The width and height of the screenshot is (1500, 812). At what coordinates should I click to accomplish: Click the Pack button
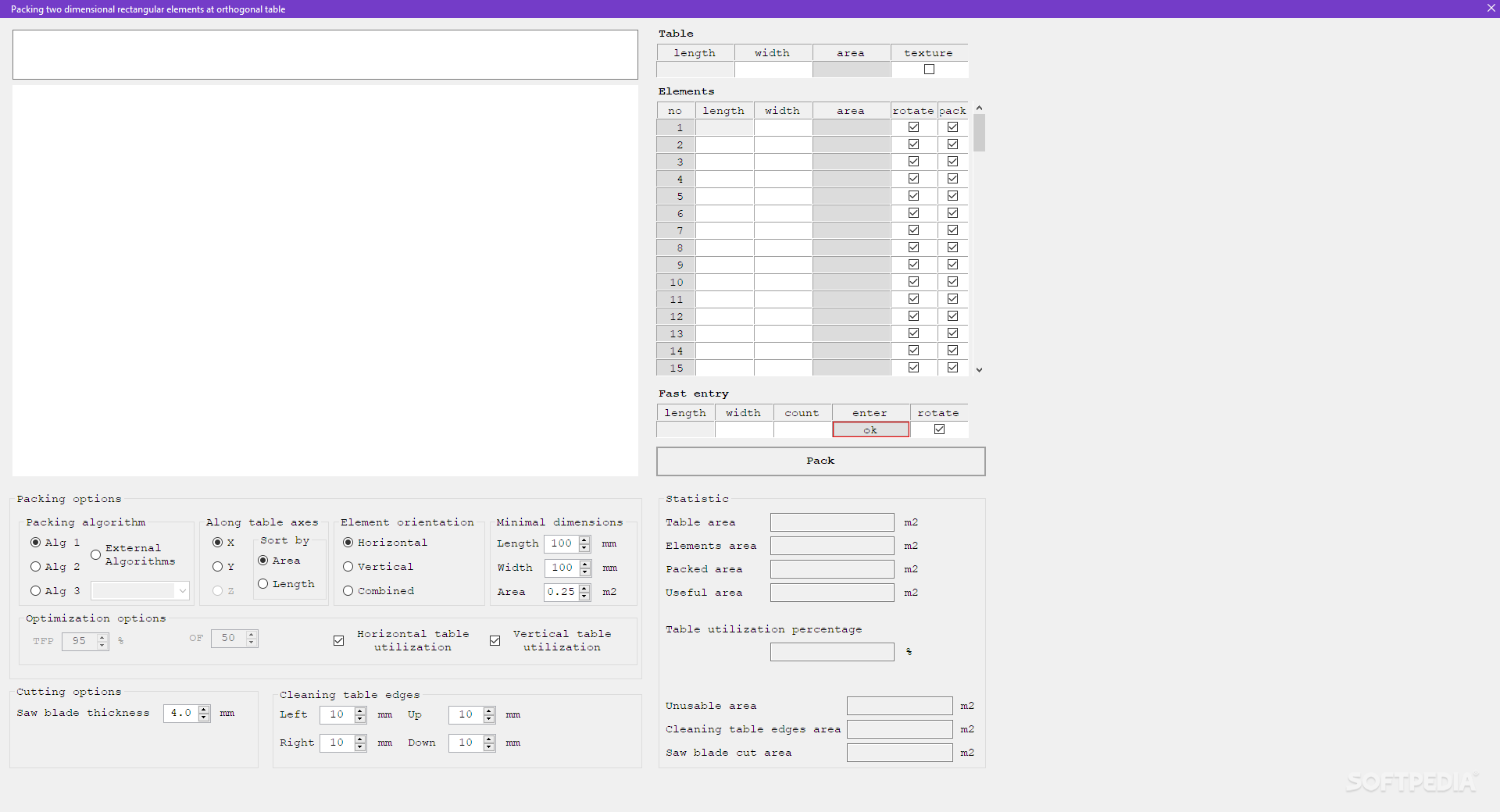pyautogui.click(x=820, y=461)
